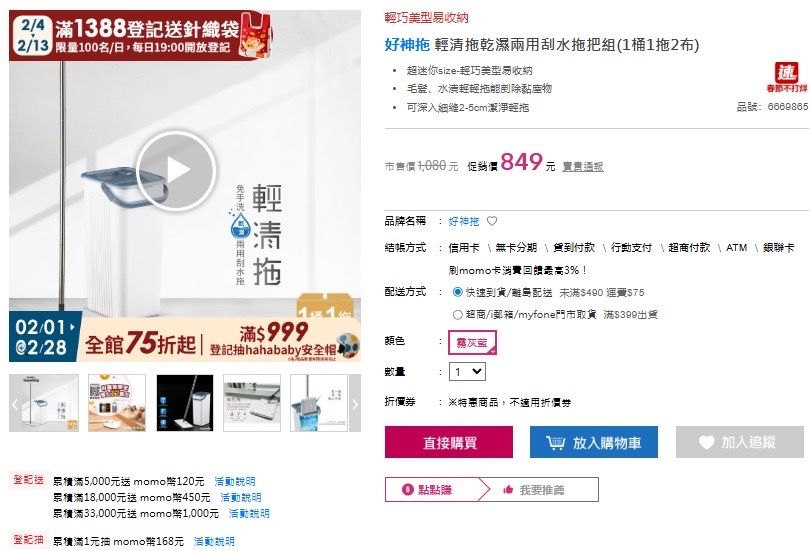Viewport: 810px width, 551px height.
Task: Select 超商/i郵箱/myfone門市取貨 pickup option
Action: pyautogui.click(x=457, y=314)
